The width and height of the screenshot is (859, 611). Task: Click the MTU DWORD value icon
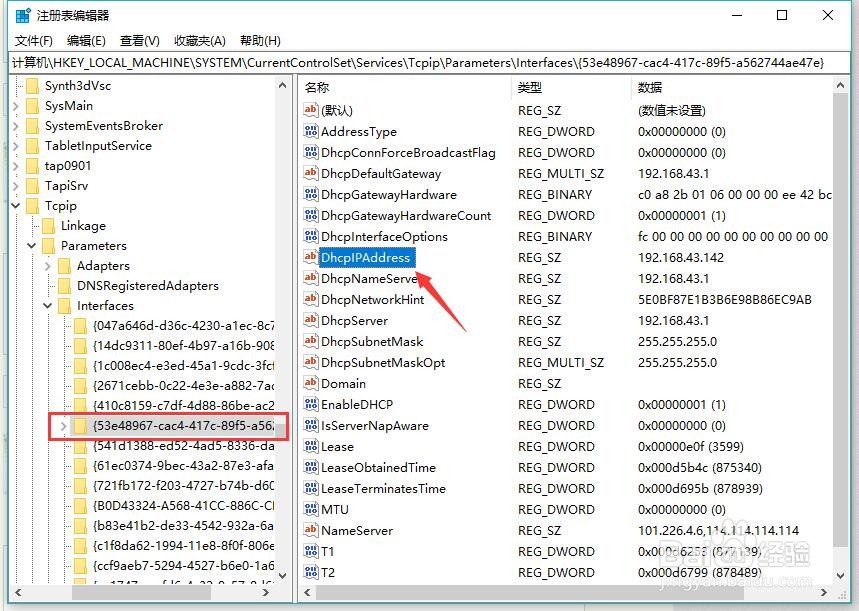(x=311, y=509)
